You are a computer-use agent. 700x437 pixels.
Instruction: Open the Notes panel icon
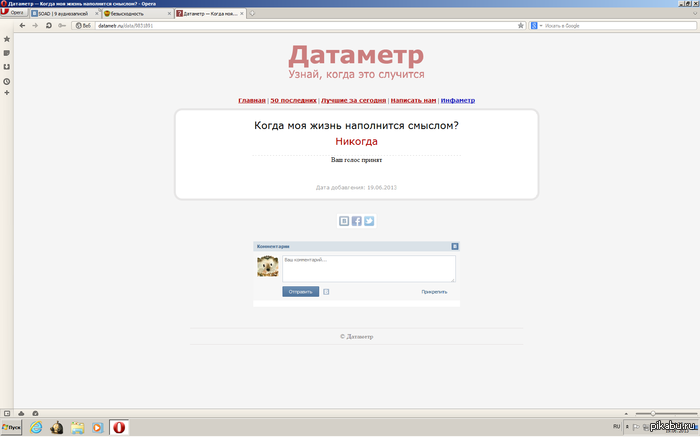click(x=7, y=53)
